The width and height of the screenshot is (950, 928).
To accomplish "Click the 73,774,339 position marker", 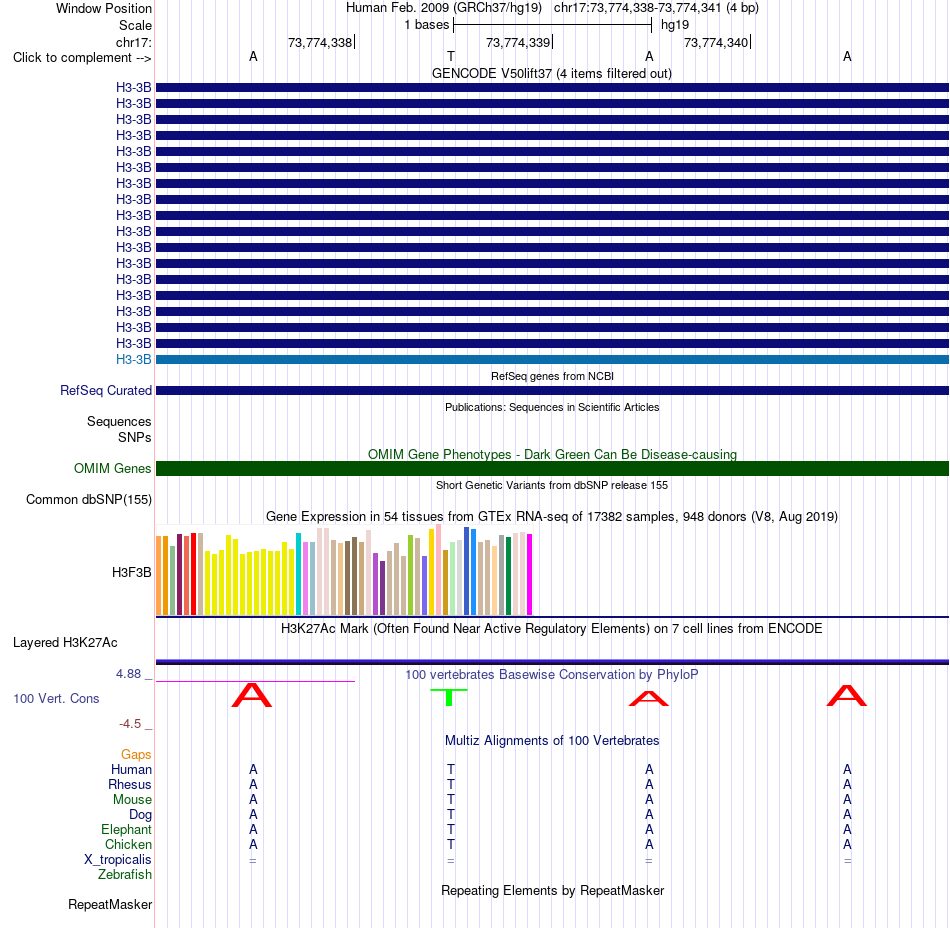I will [518, 42].
